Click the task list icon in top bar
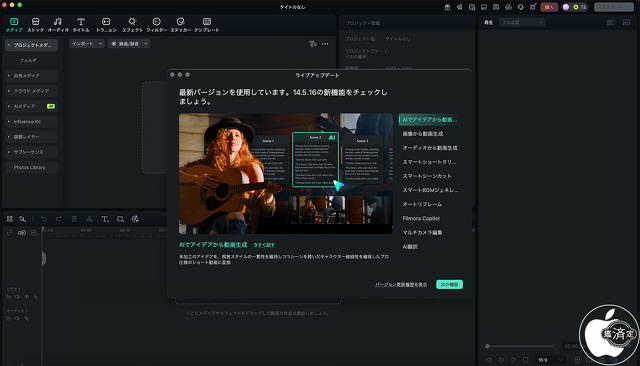This screenshot has width=640, height=366. tap(472, 7)
